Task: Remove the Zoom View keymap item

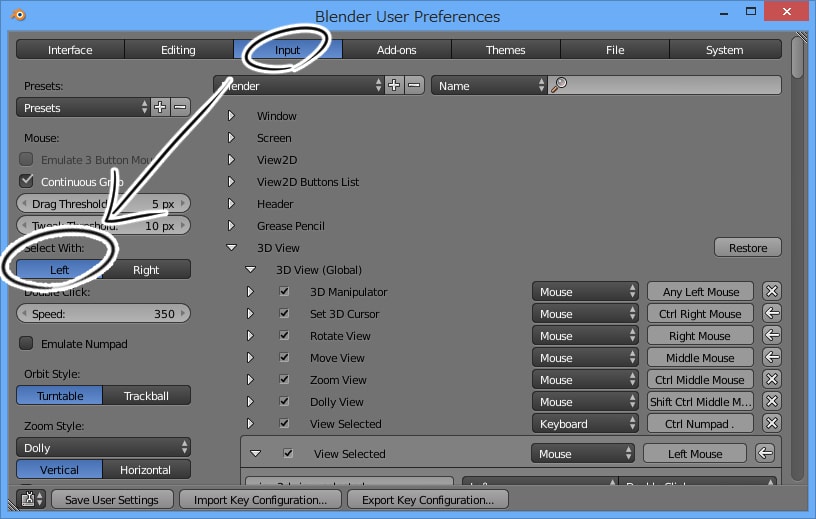Action: pyautogui.click(x=772, y=379)
